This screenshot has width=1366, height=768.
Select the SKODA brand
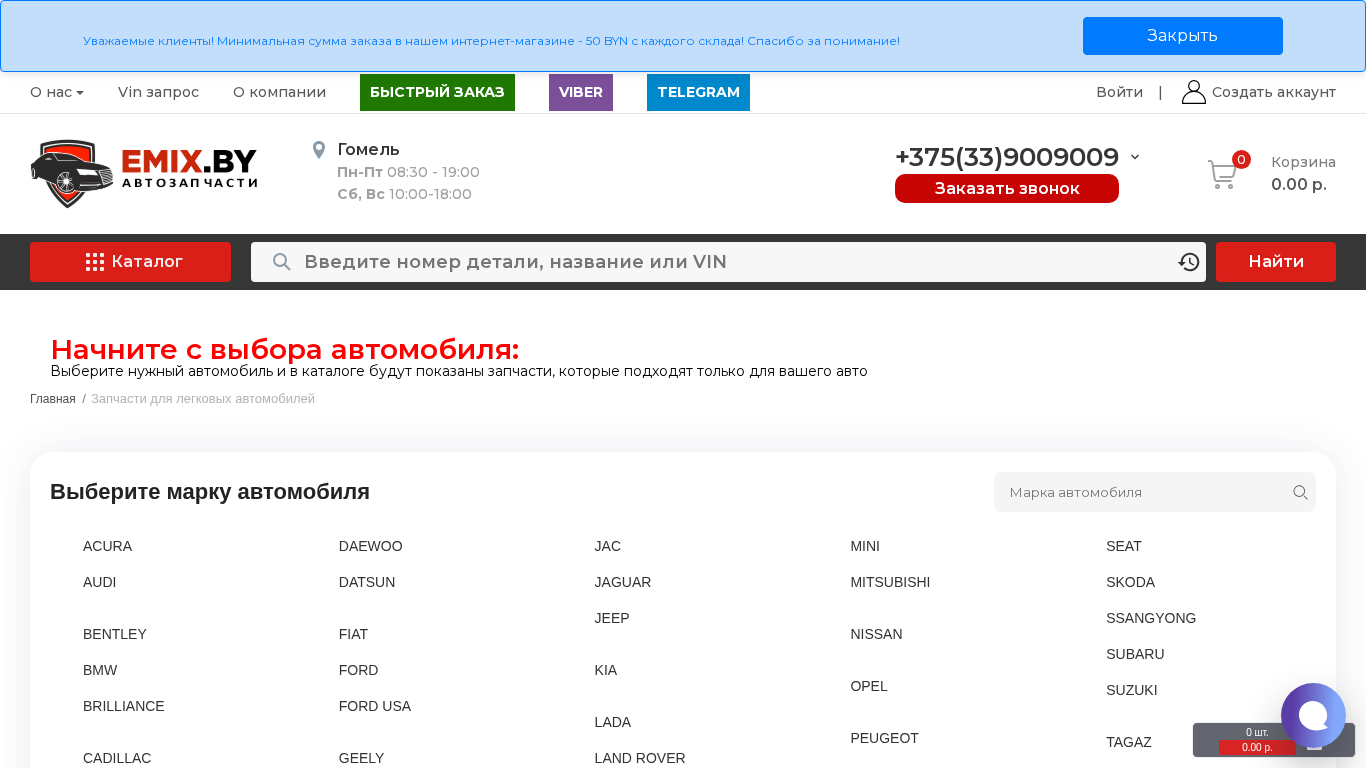1131,582
